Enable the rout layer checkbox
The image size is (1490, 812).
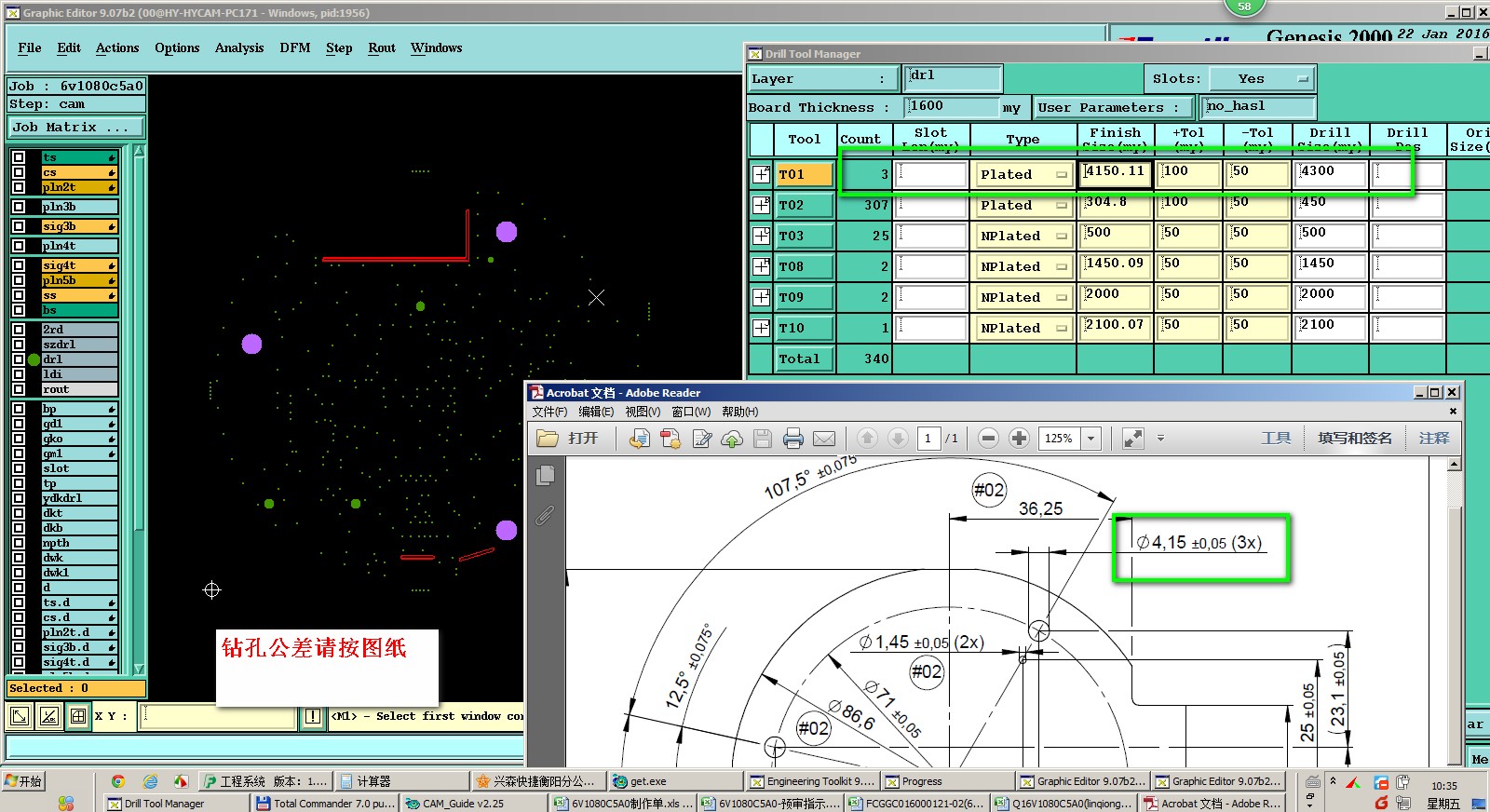click(x=19, y=389)
